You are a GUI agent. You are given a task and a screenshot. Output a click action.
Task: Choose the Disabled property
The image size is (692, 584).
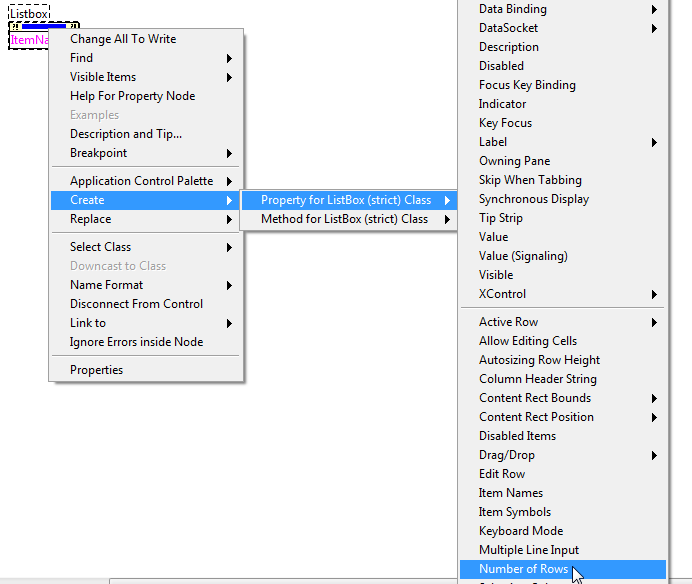[563, 66]
